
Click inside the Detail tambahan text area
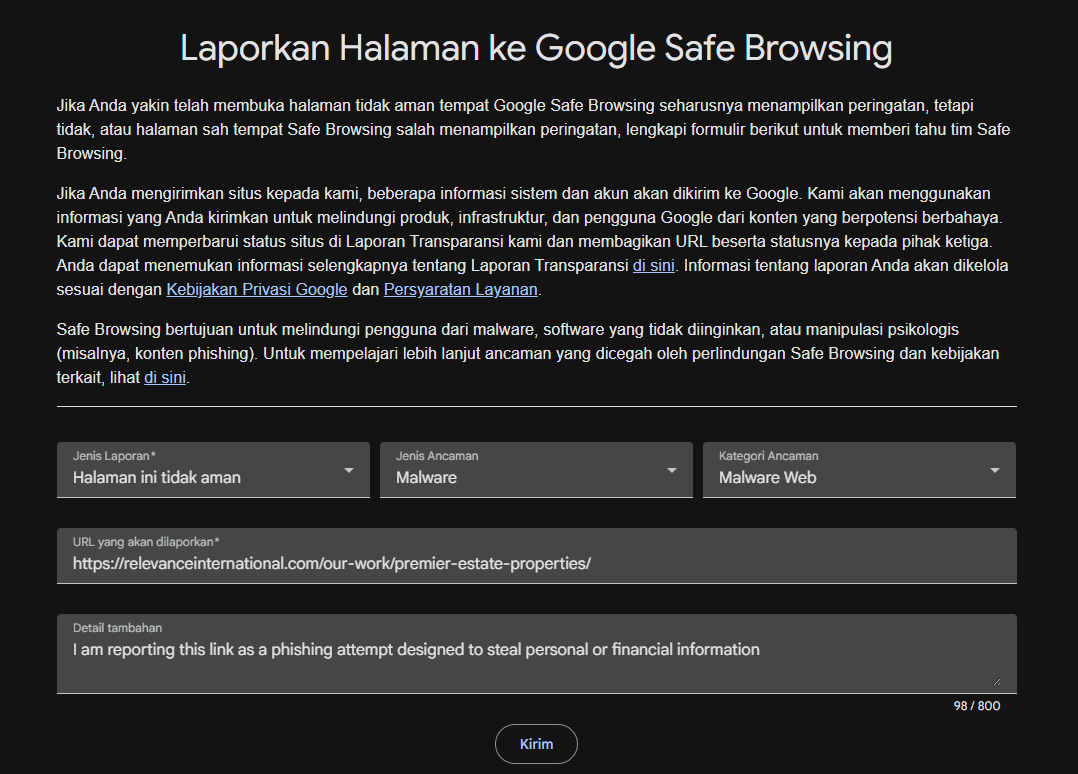pos(536,653)
